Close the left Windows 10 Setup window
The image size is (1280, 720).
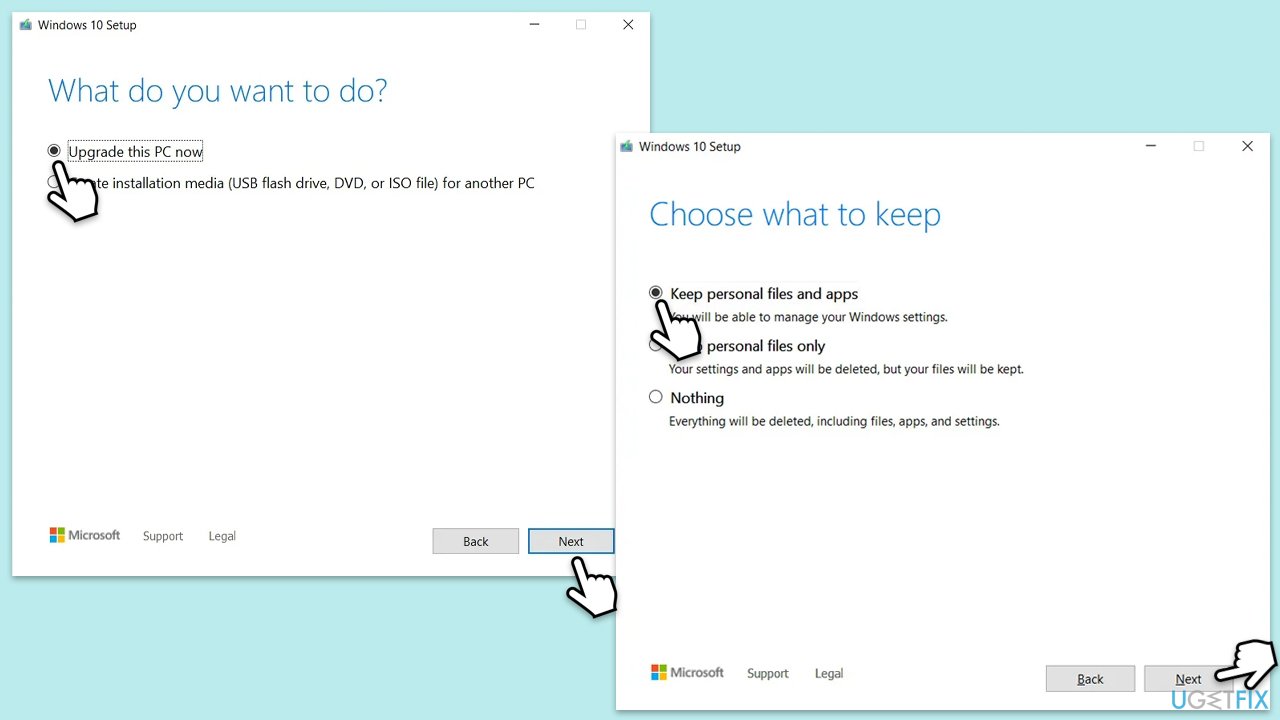[x=628, y=25]
